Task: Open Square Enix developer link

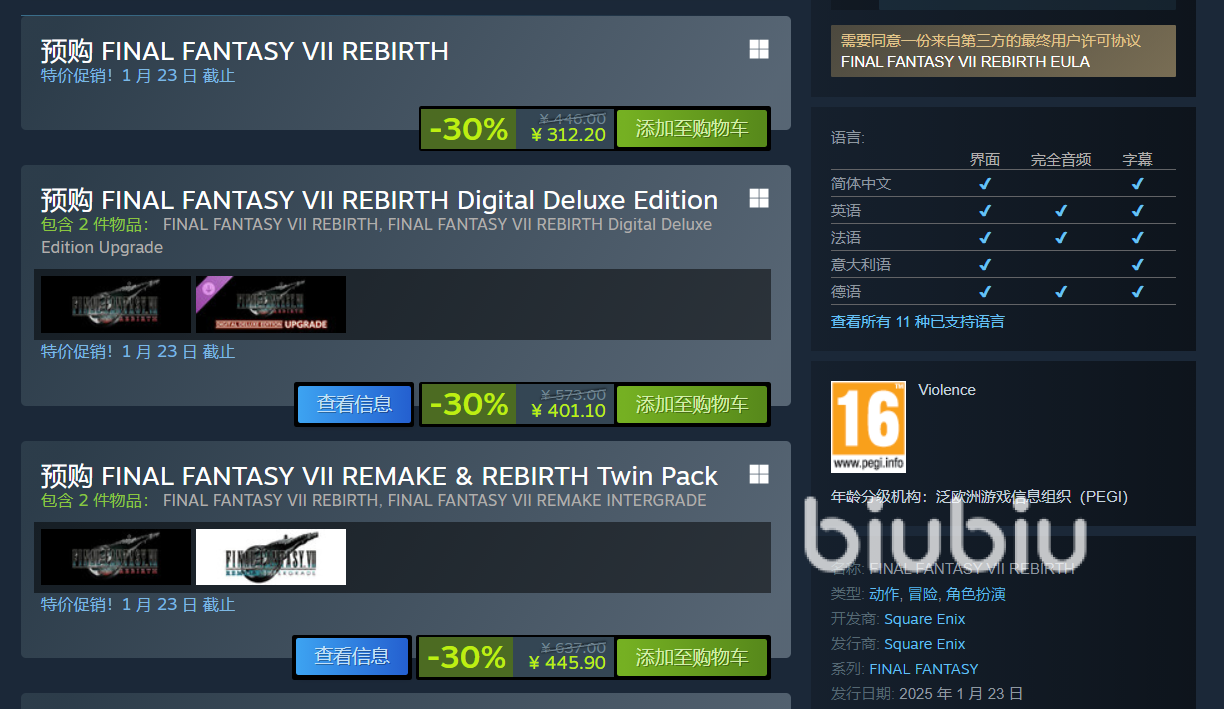Action: click(x=925, y=619)
